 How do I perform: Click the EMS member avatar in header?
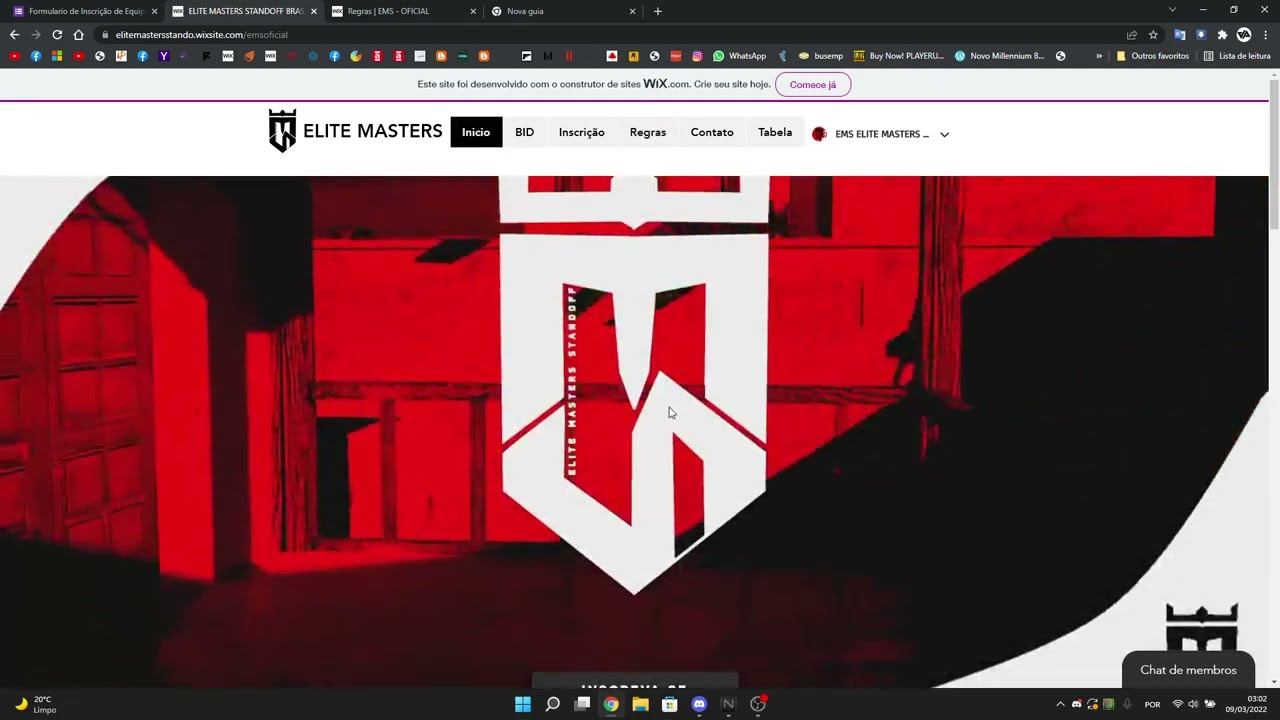[x=819, y=134]
